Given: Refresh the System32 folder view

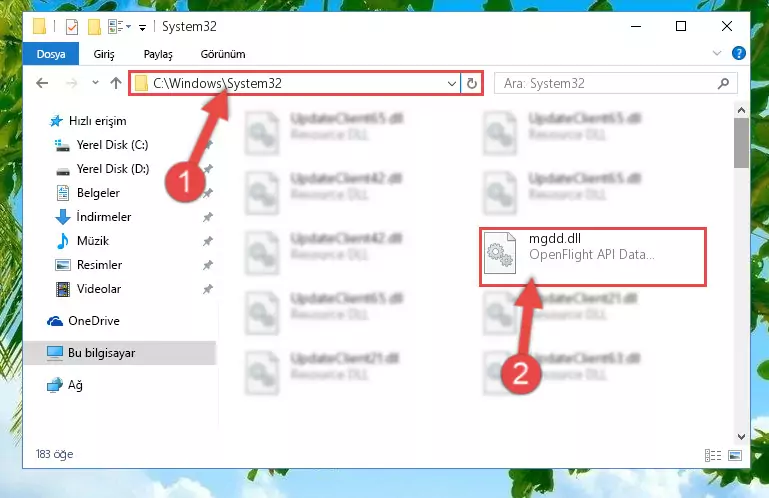Looking at the screenshot, I should tap(471, 83).
